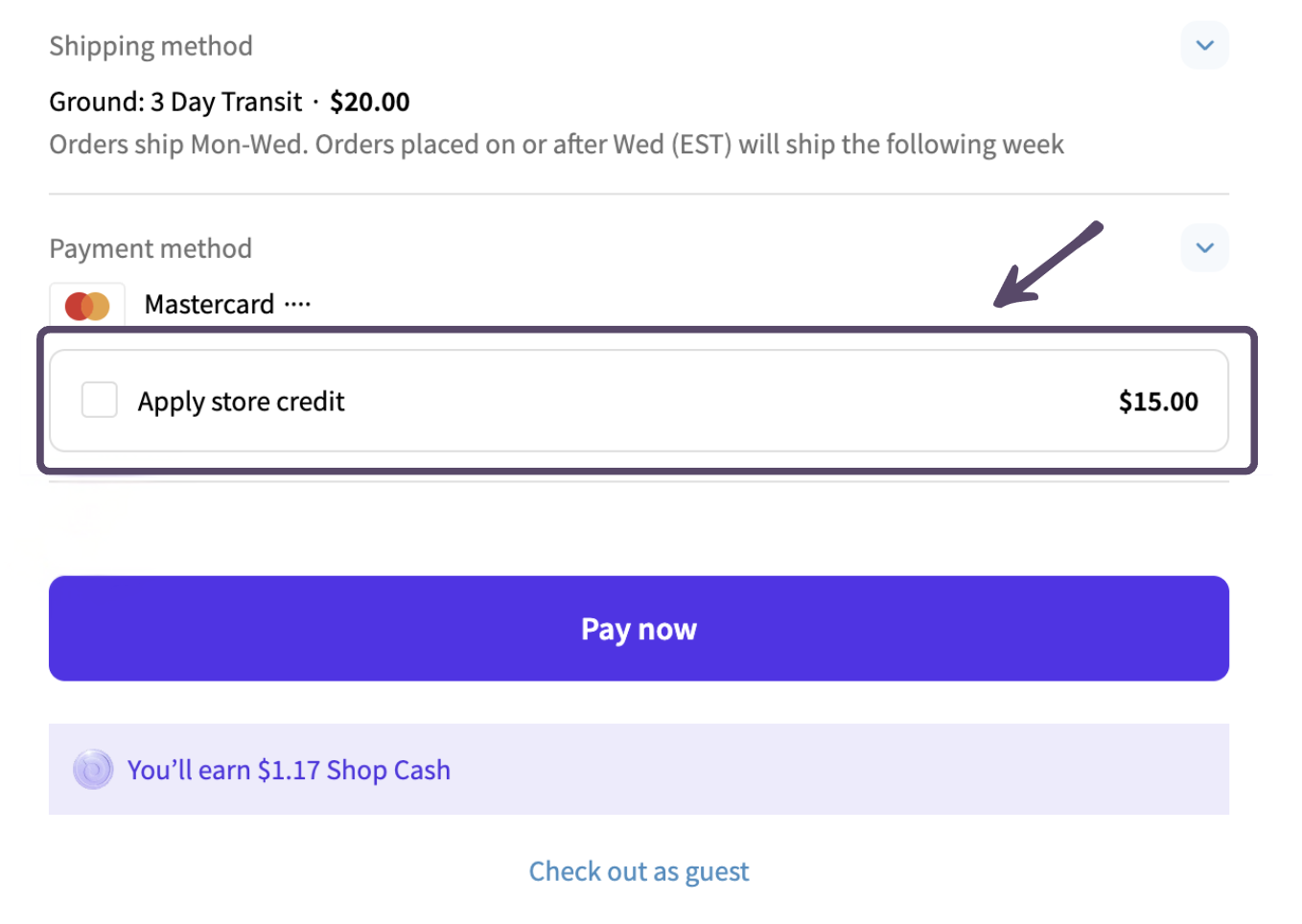This screenshot has height=924, width=1302.
Task: Click the Shipping method heading
Action: [x=151, y=46]
